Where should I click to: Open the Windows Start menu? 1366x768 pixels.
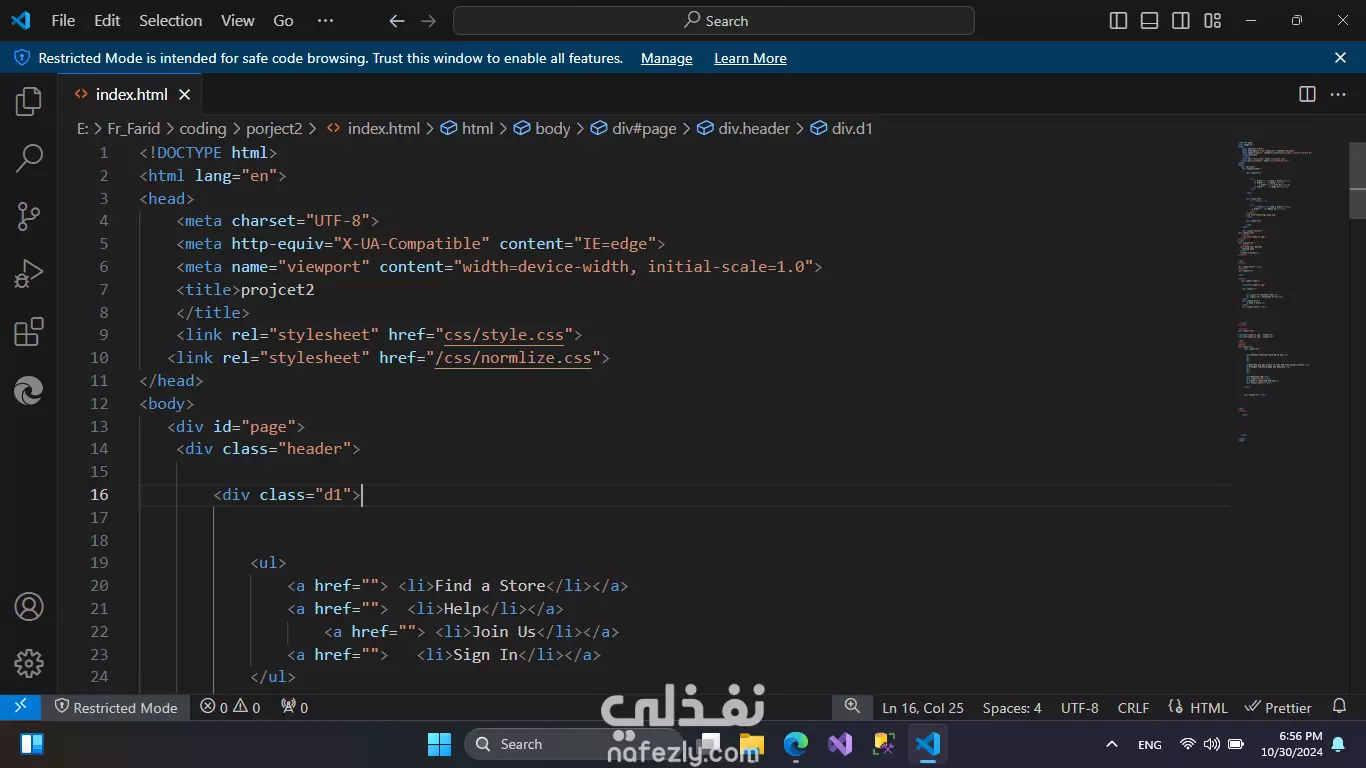point(439,744)
